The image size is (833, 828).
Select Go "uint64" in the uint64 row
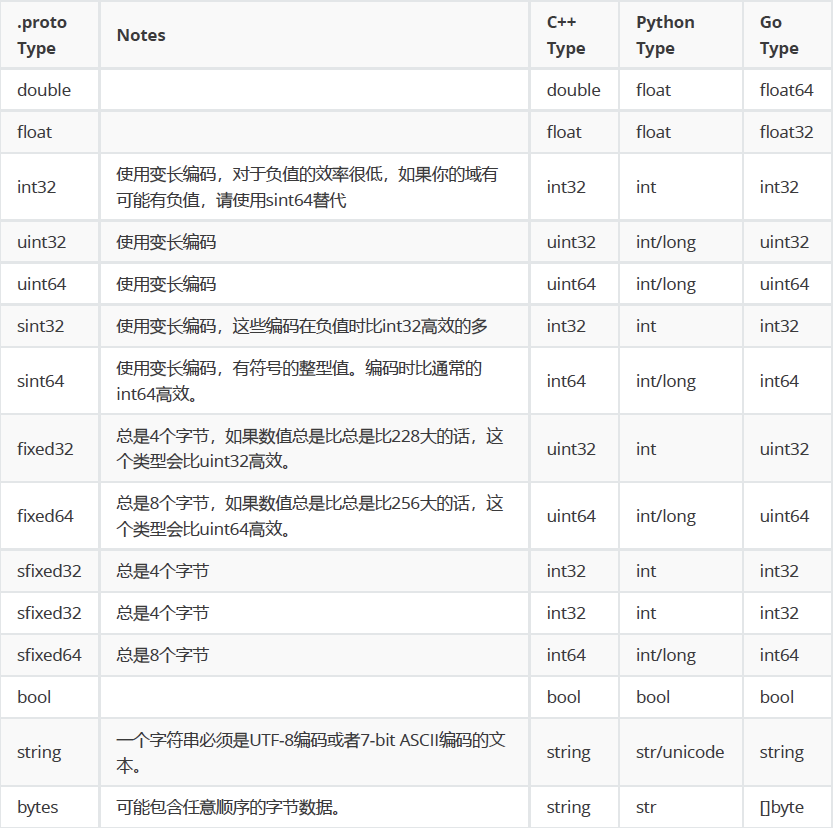[784, 284]
